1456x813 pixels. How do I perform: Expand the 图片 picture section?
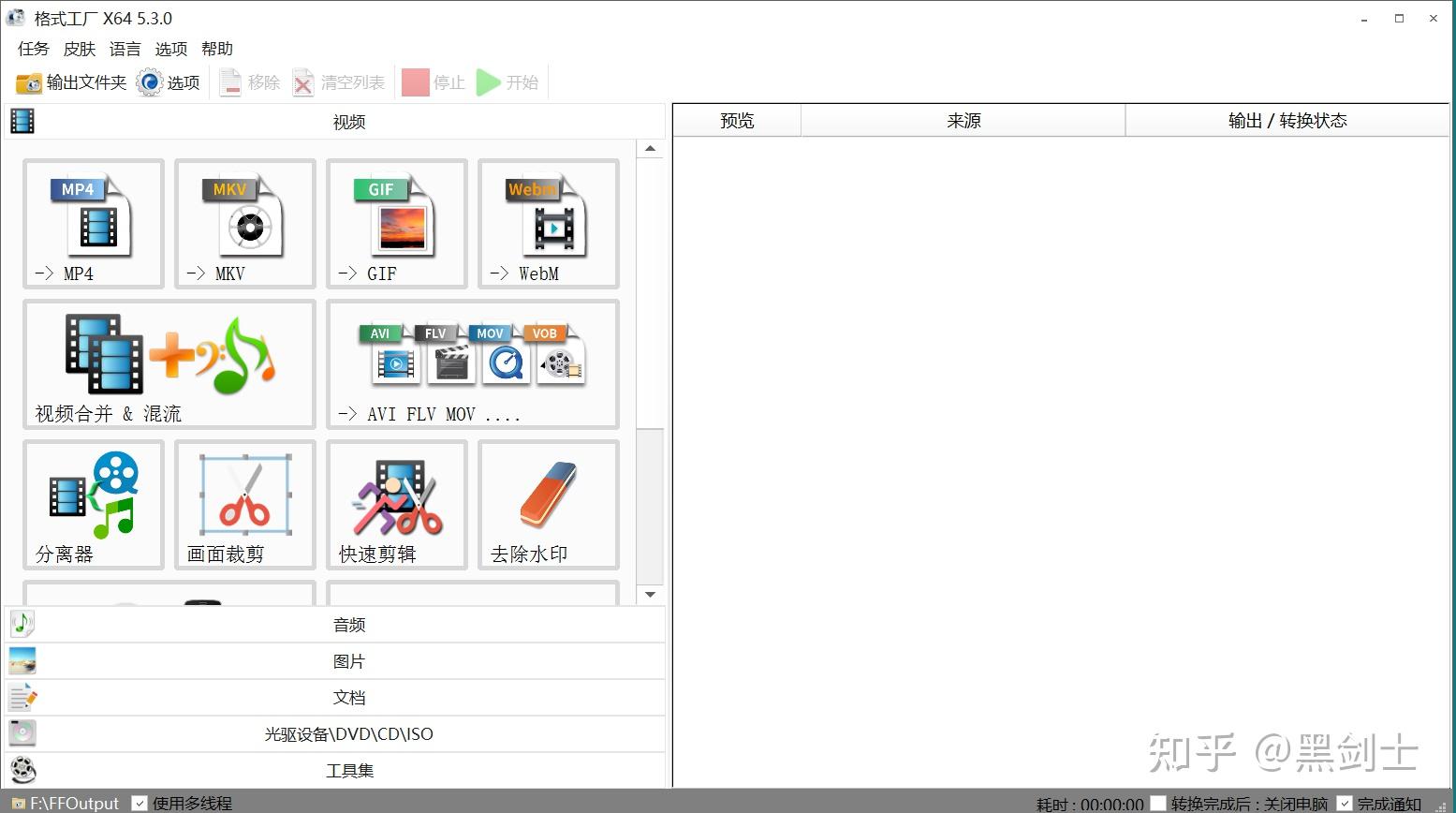(x=335, y=661)
